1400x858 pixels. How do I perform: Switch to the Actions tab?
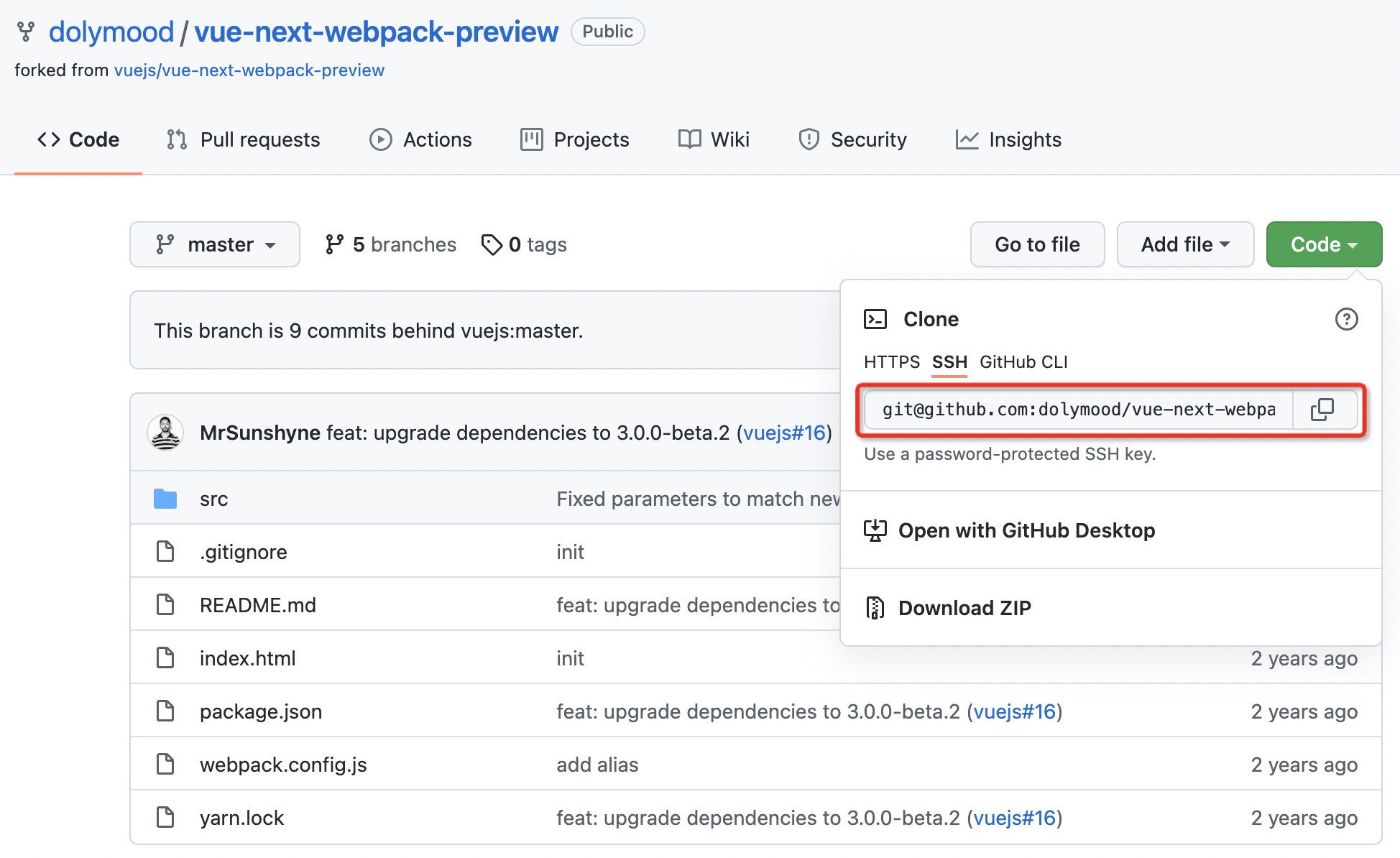[x=420, y=139]
